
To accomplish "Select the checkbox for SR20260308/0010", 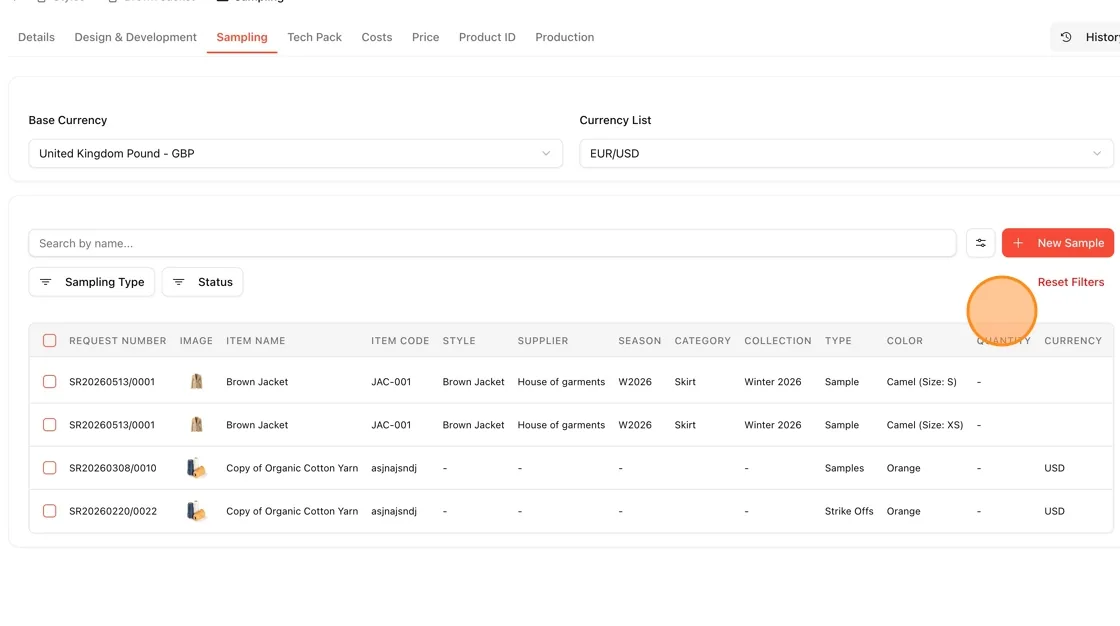I will coord(49,468).
